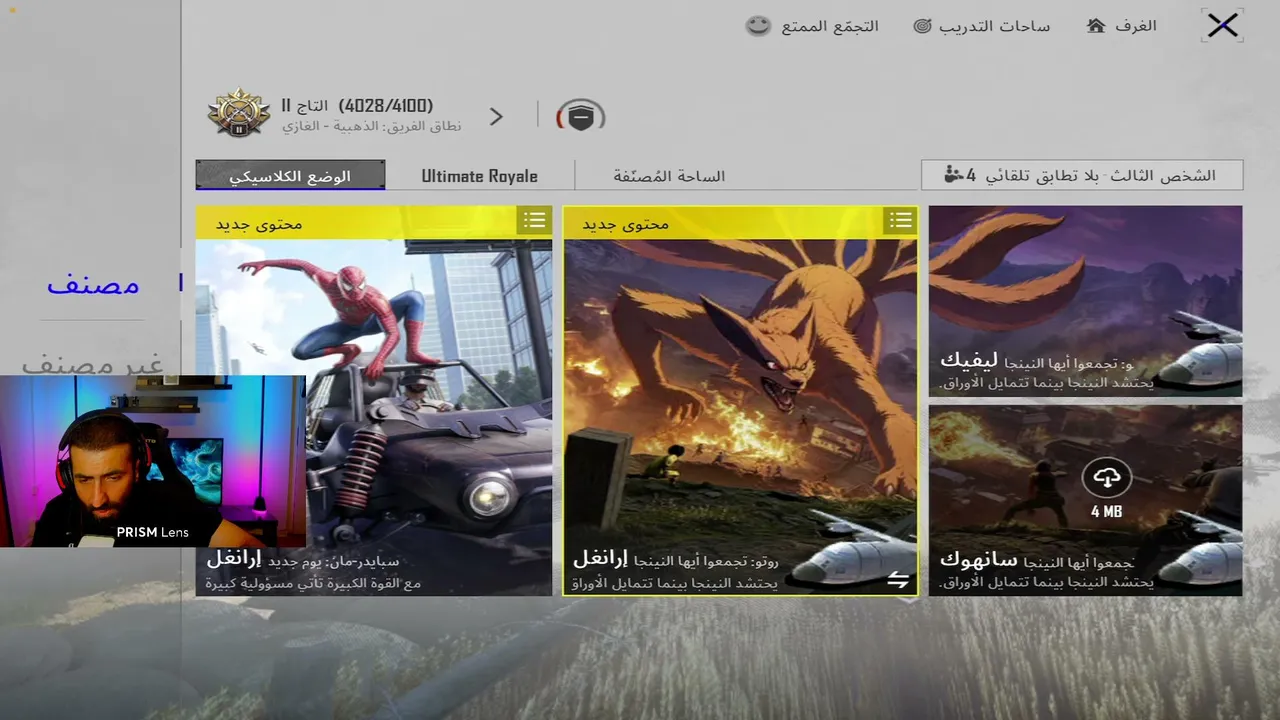Viewport: 1280px width, 720px height.
Task: Download the Sanhok map via cloud icon
Action: (x=1106, y=479)
